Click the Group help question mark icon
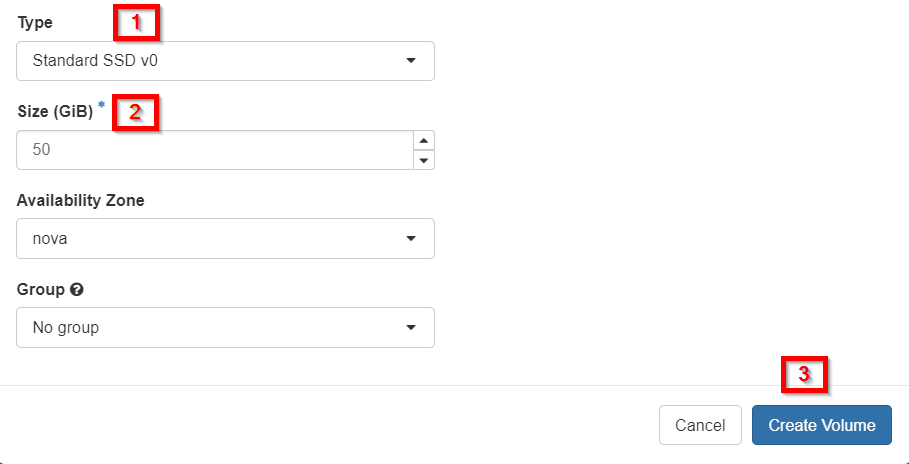This screenshot has width=909, height=464. 77,290
